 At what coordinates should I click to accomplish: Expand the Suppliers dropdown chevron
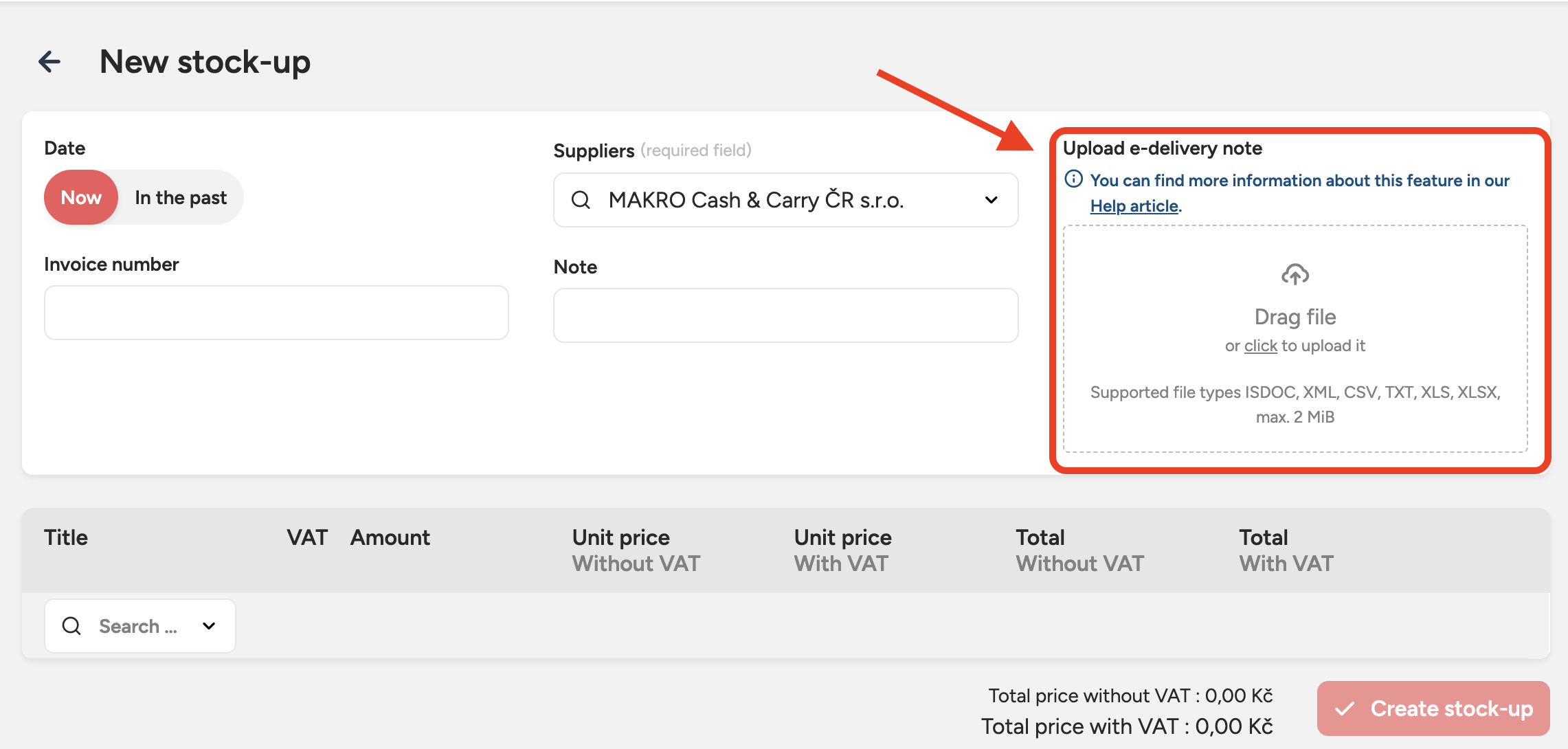coord(991,200)
